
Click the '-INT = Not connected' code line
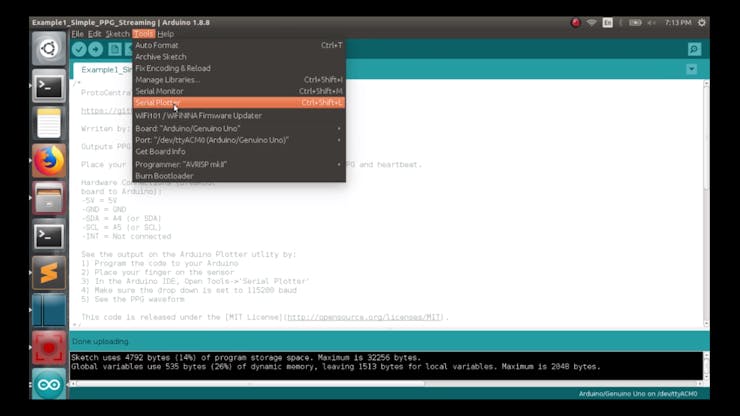tap(126, 237)
